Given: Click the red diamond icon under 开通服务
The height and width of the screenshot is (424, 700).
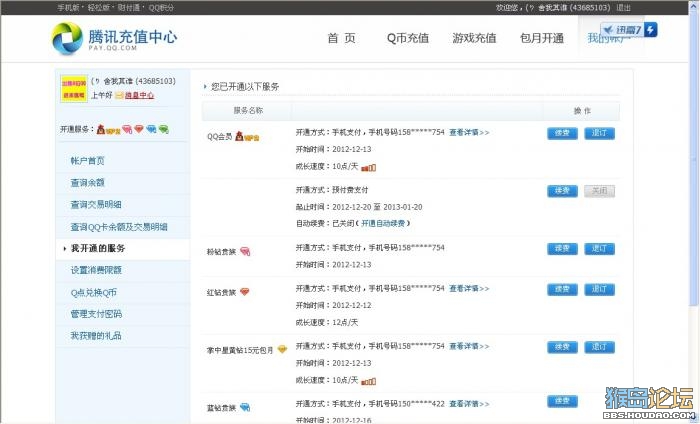Looking at the screenshot, I should [x=139, y=129].
